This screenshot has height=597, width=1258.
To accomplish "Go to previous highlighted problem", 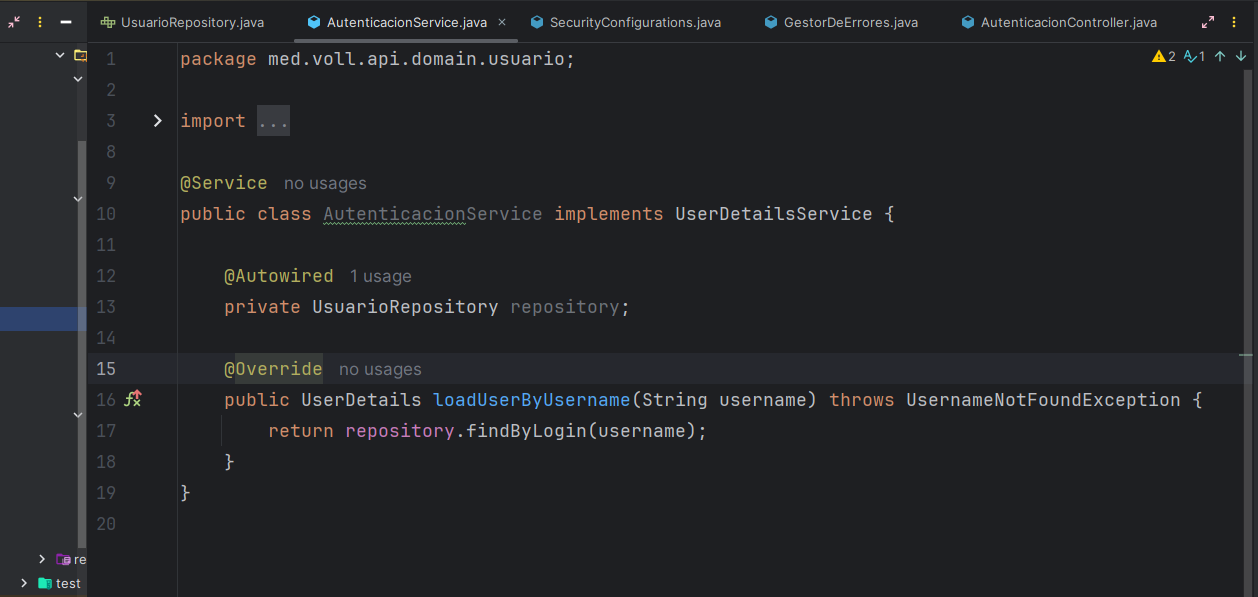I will click(1220, 57).
